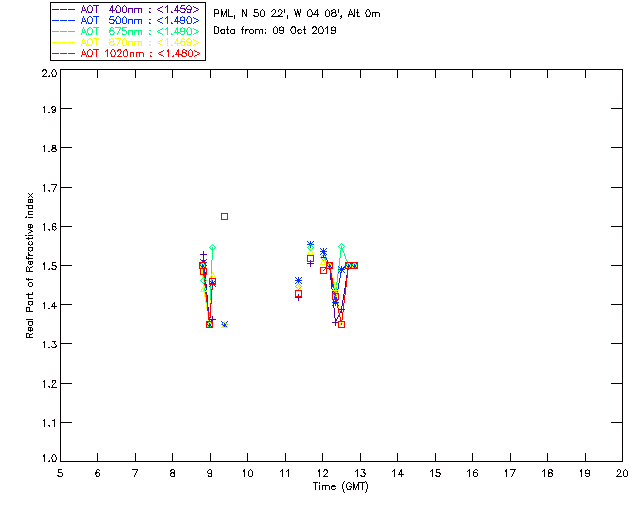Click the x-axis tick label '6'
The image size is (640, 512).
point(98,473)
